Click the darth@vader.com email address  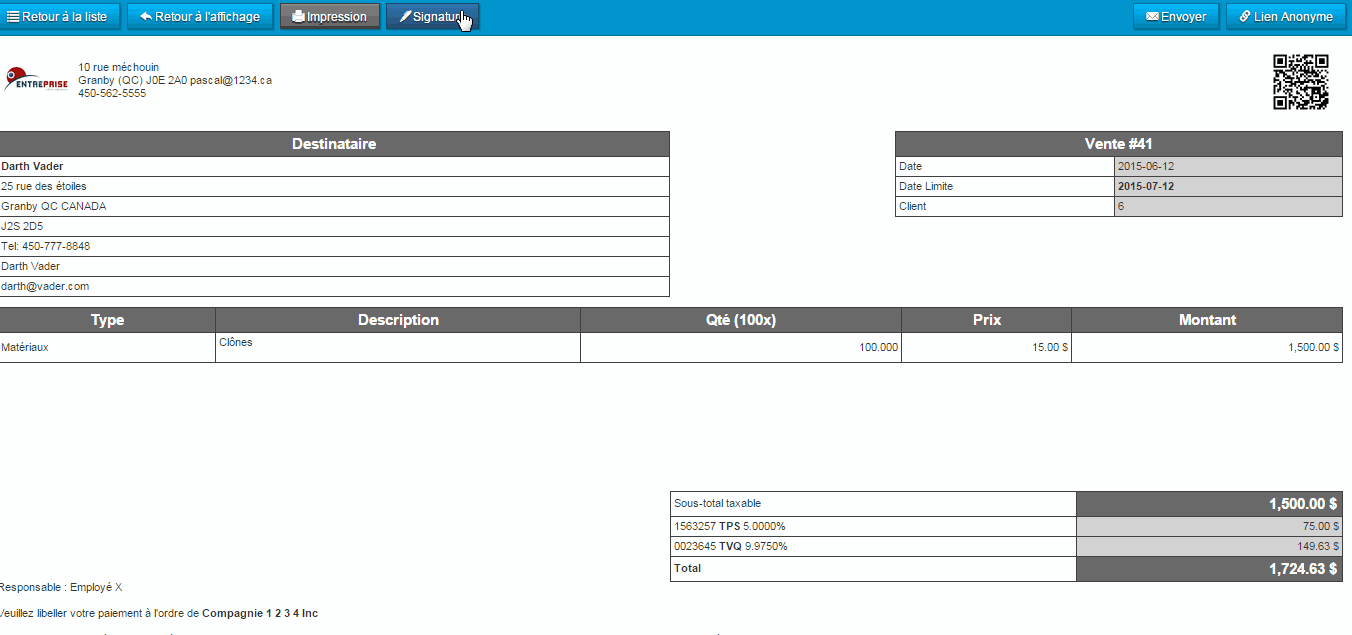(45, 286)
